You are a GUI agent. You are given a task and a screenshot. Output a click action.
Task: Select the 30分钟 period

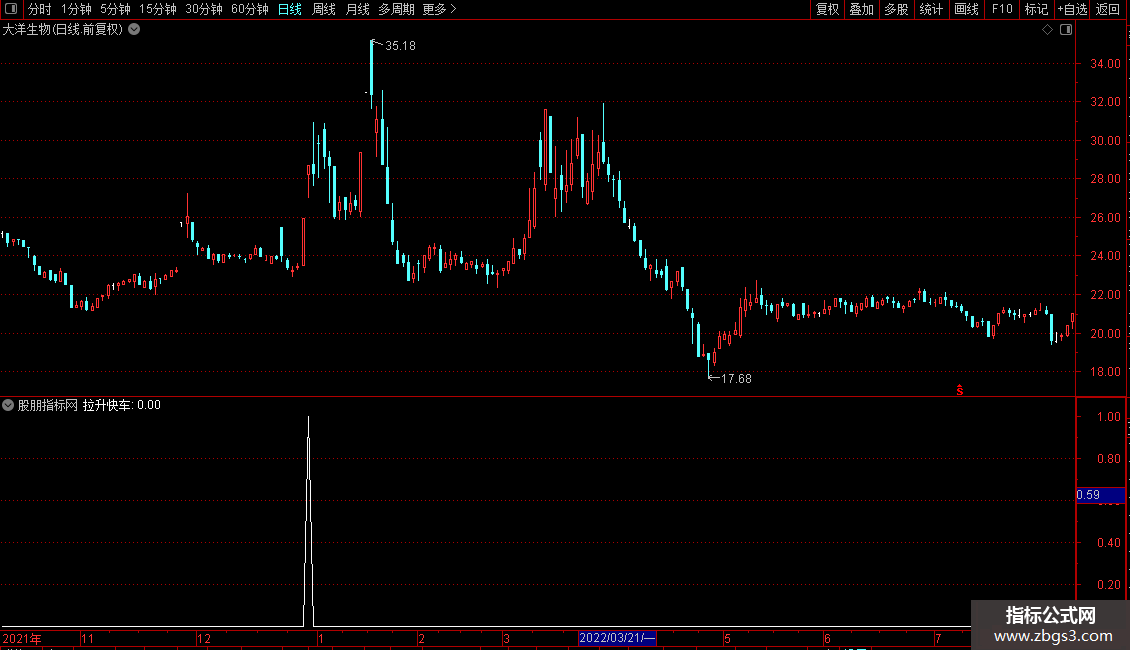coord(204,9)
